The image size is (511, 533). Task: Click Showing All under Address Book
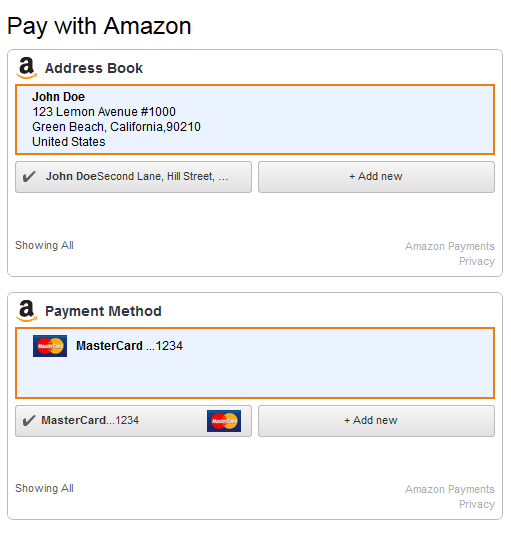pyautogui.click(x=44, y=245)
